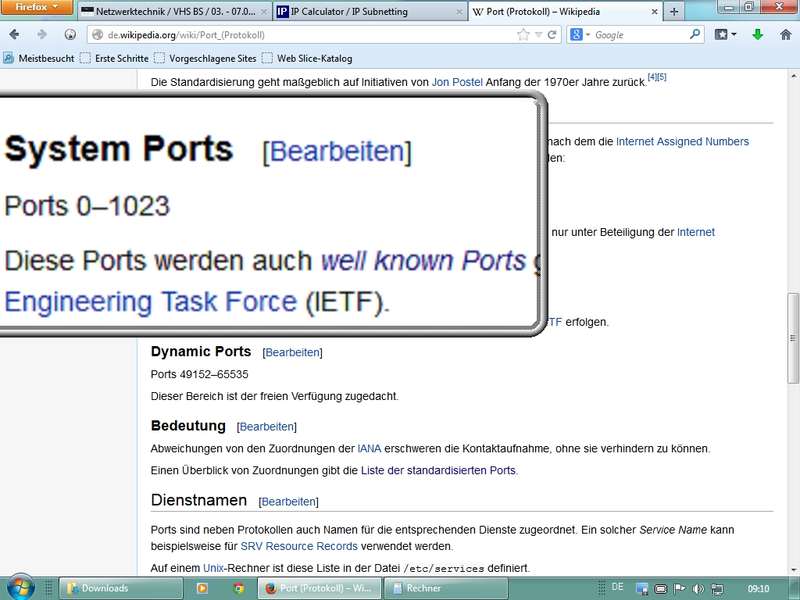Open the search engine selector dropdown
Viewport: 800px width, 600px height.
[x=580, y=35]
